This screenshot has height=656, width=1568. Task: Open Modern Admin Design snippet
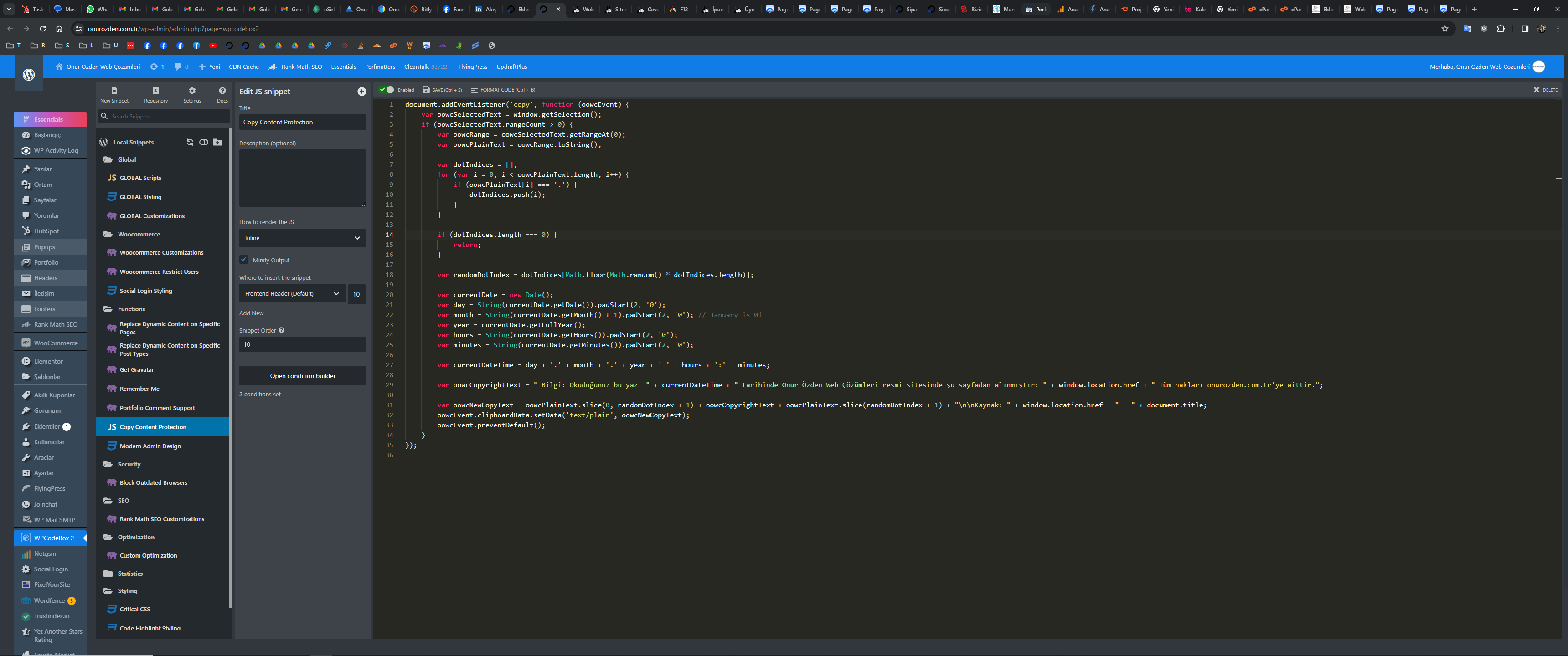(x=150, y=446)
